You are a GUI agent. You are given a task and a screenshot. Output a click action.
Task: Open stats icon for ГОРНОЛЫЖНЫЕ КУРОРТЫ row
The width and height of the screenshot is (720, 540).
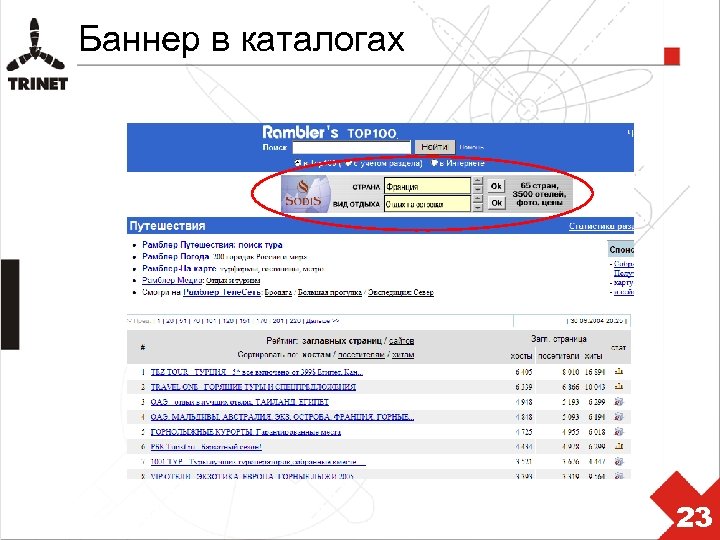[619, 432]
